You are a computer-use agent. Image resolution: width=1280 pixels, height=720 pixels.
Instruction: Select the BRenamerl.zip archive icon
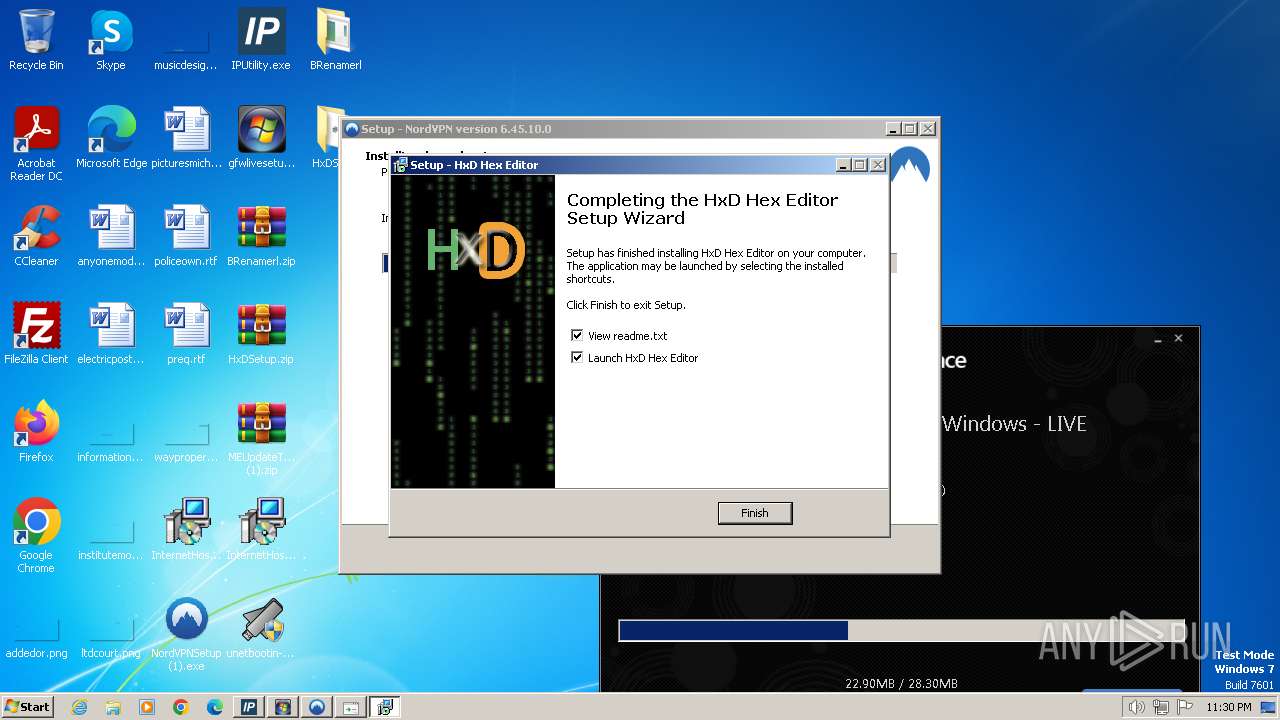pos(261,236)
